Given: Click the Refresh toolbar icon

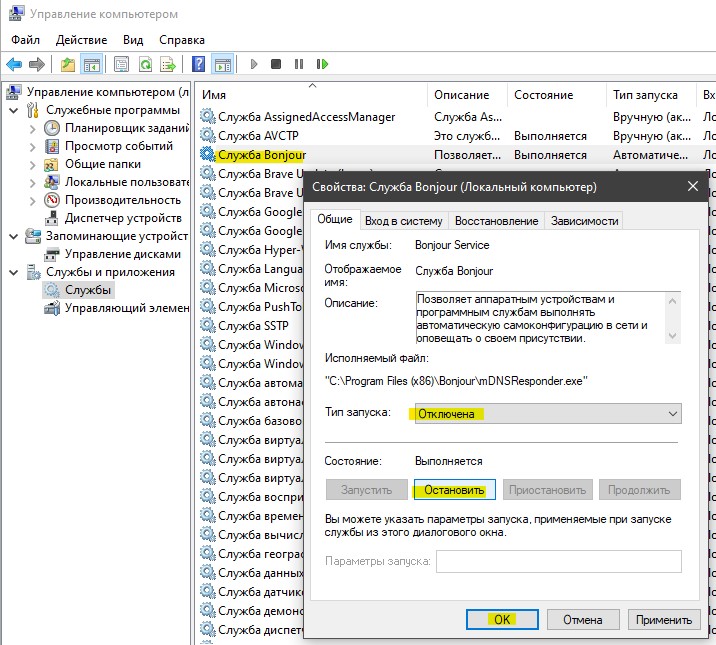Looking at the screenshot, I should click(x=145, y=64).
